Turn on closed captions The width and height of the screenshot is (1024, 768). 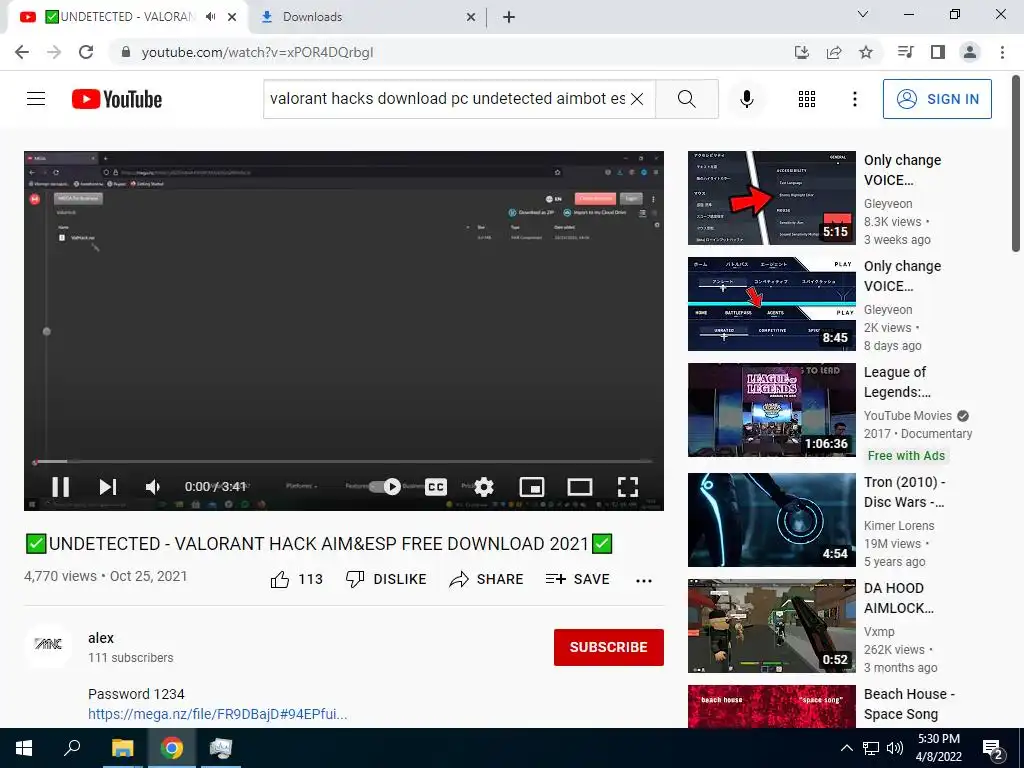point(436,487)
